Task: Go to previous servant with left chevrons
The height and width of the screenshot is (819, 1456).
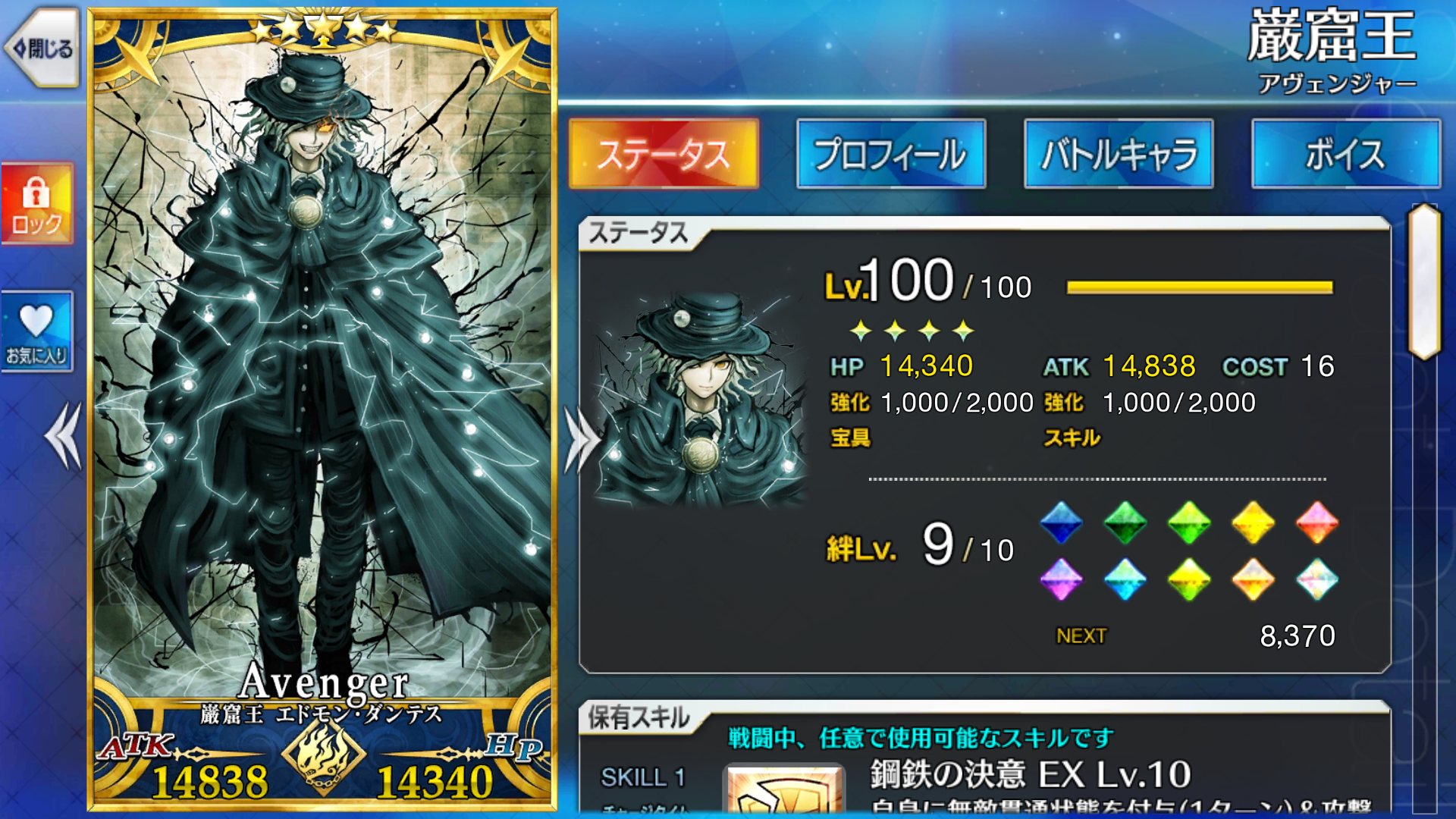Action: [x=63, y=435]
